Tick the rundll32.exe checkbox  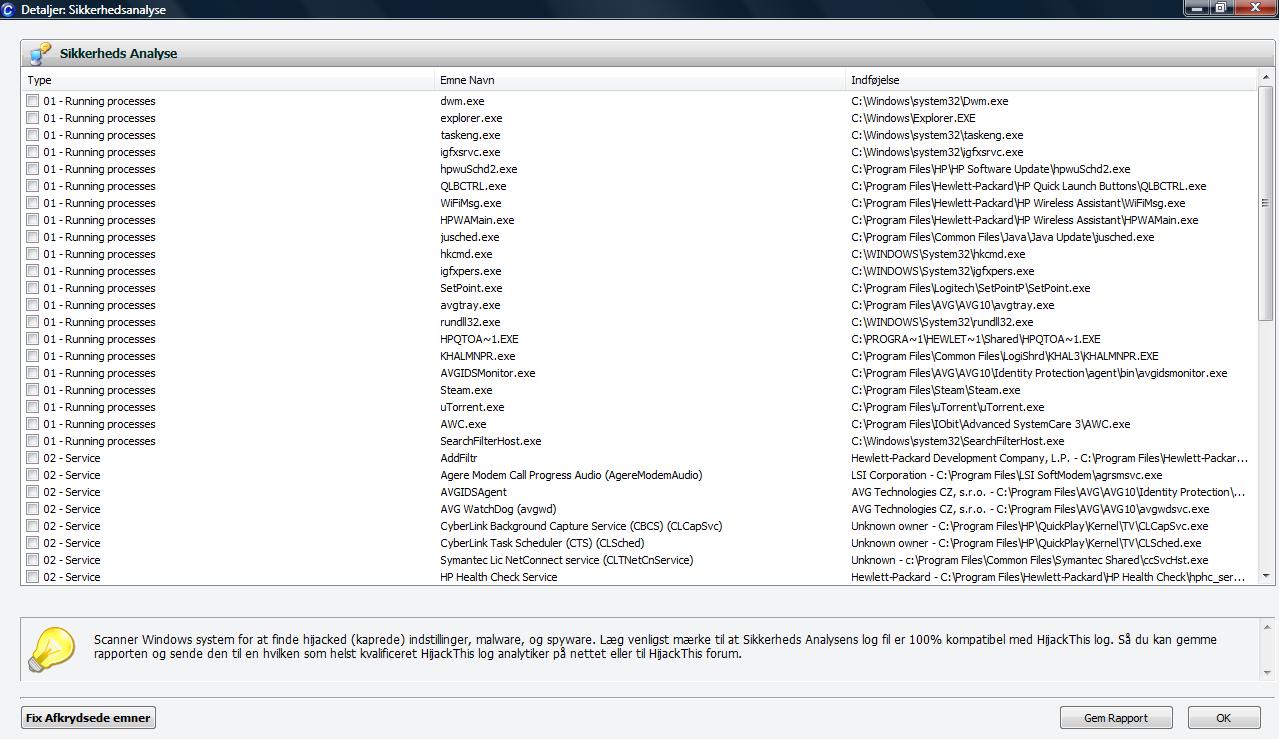33,322
